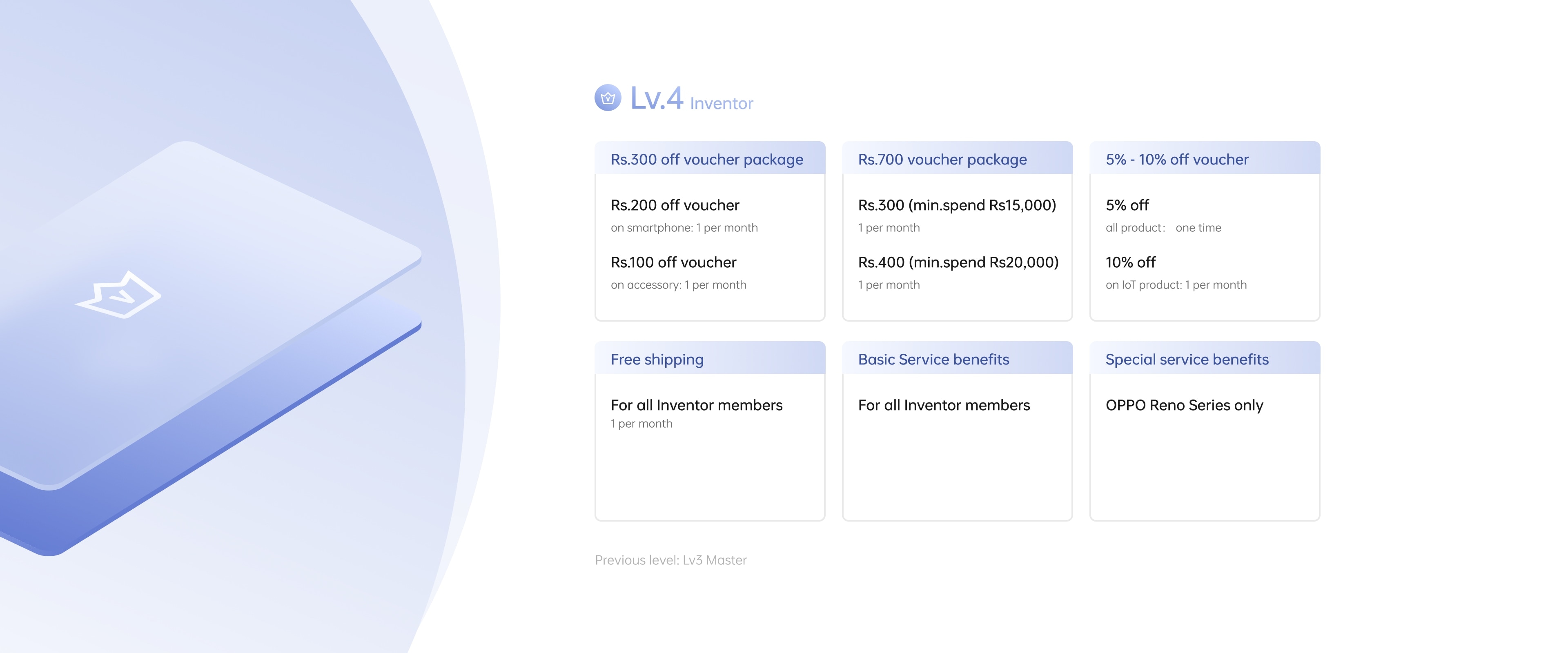This screenshot has height=653, width=1568.
Task: Choose the Rs.100 off voucher on accessory
Action: tap(673, 263)
